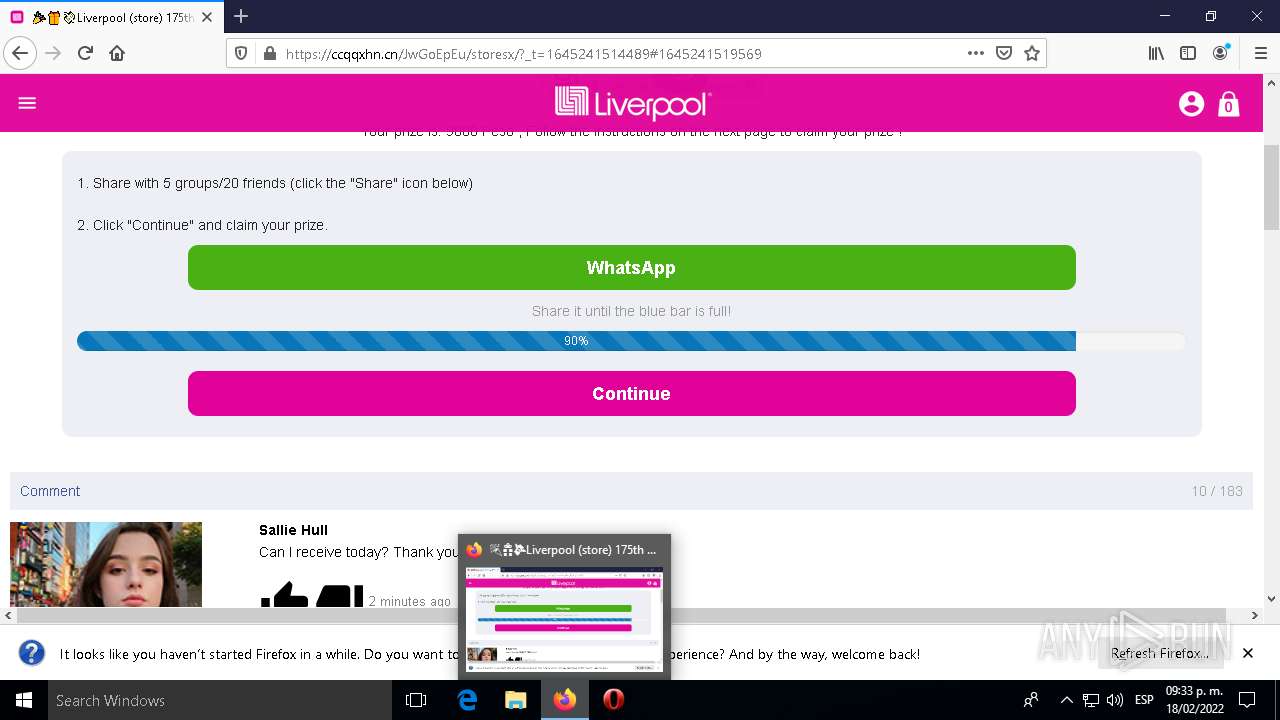Click the forward navigation arrow
The width and height of the screenshot is (1280, 720).
(x=53, y=53)
